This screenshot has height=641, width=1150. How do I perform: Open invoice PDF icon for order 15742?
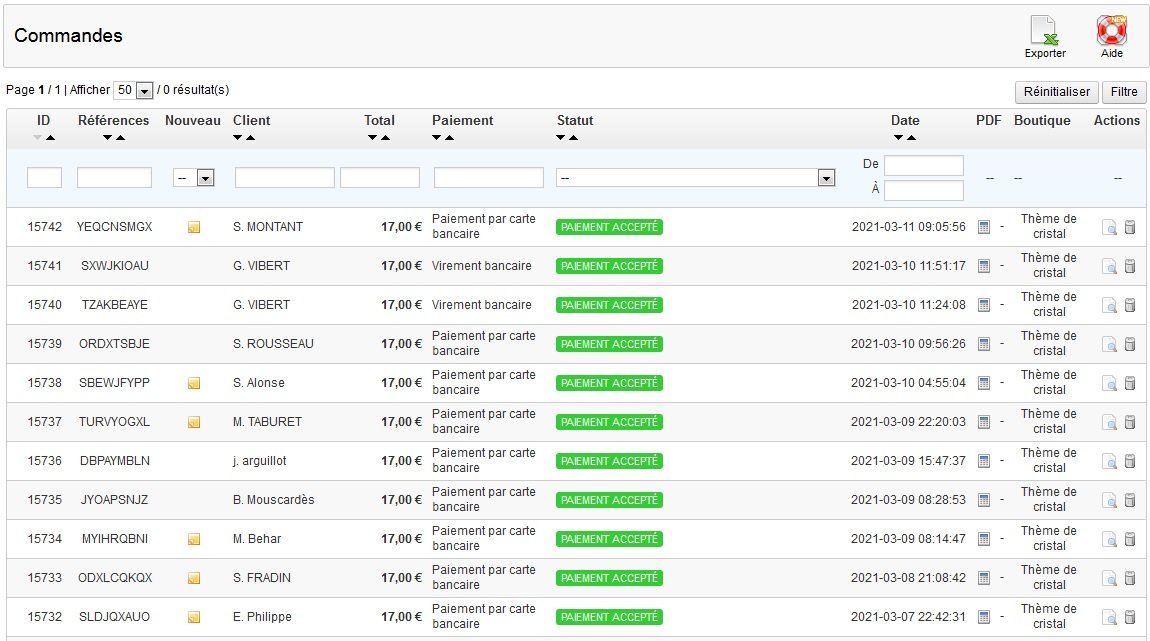pos(983,227)
